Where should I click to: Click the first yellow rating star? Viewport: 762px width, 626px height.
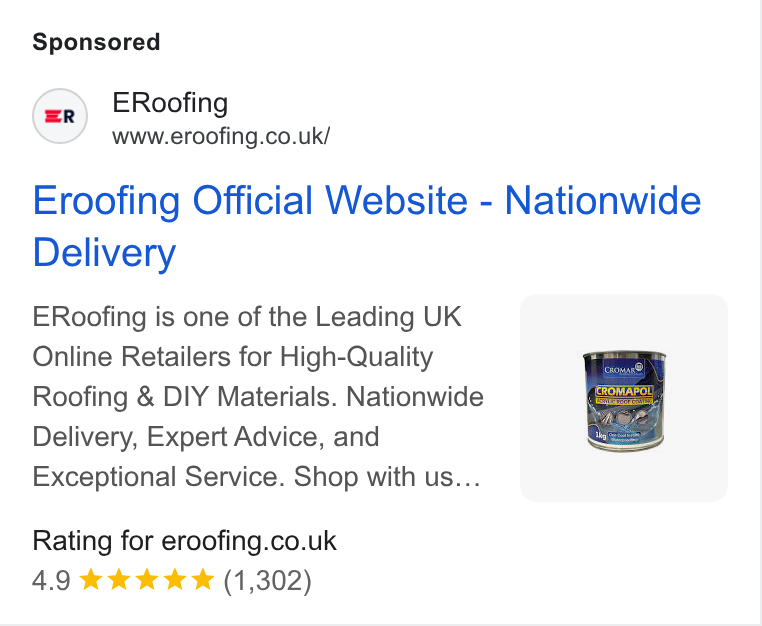pos(90,579)
